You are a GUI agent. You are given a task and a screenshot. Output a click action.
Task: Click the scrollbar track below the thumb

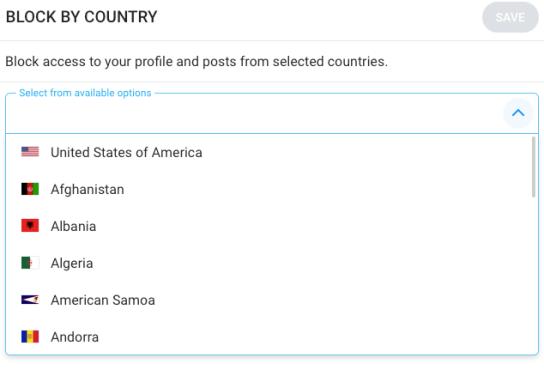pyautogui.click(x=534, y=276)
